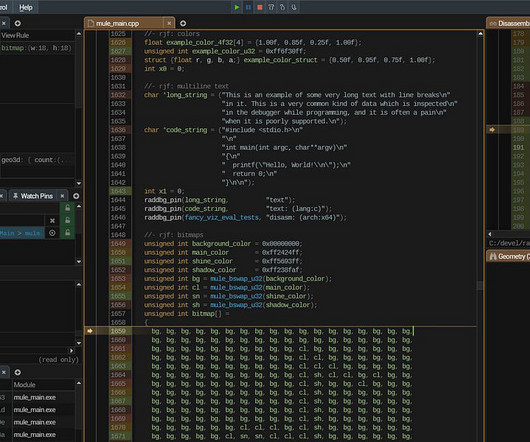
Task: Close the Watch Pins tab
Action: click(62, 196)
